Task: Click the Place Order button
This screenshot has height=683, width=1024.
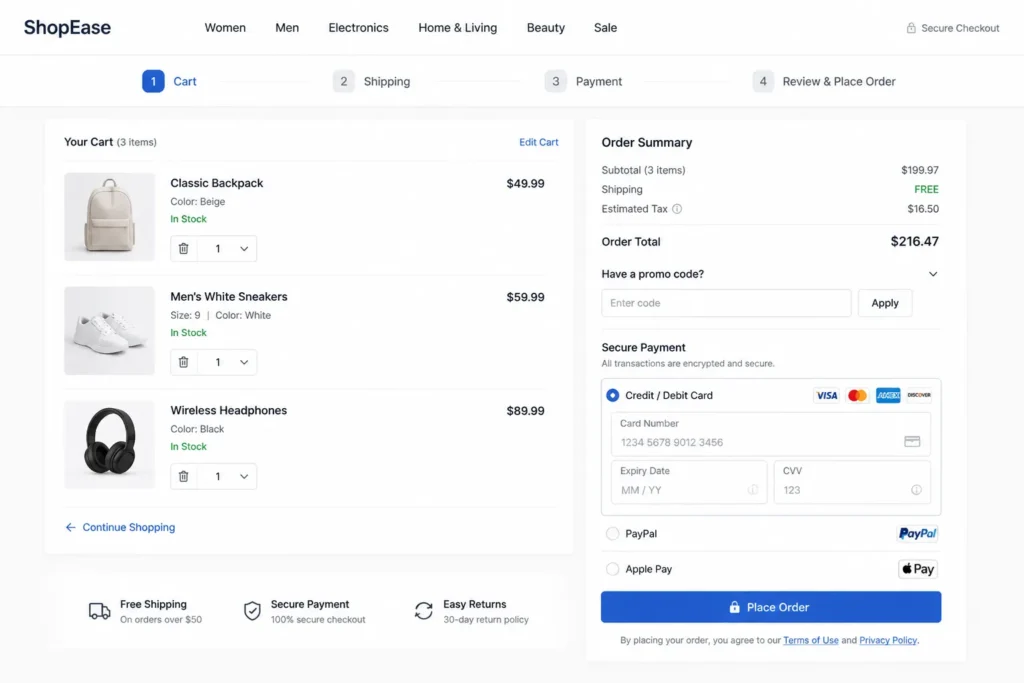Action: point(771,607)
